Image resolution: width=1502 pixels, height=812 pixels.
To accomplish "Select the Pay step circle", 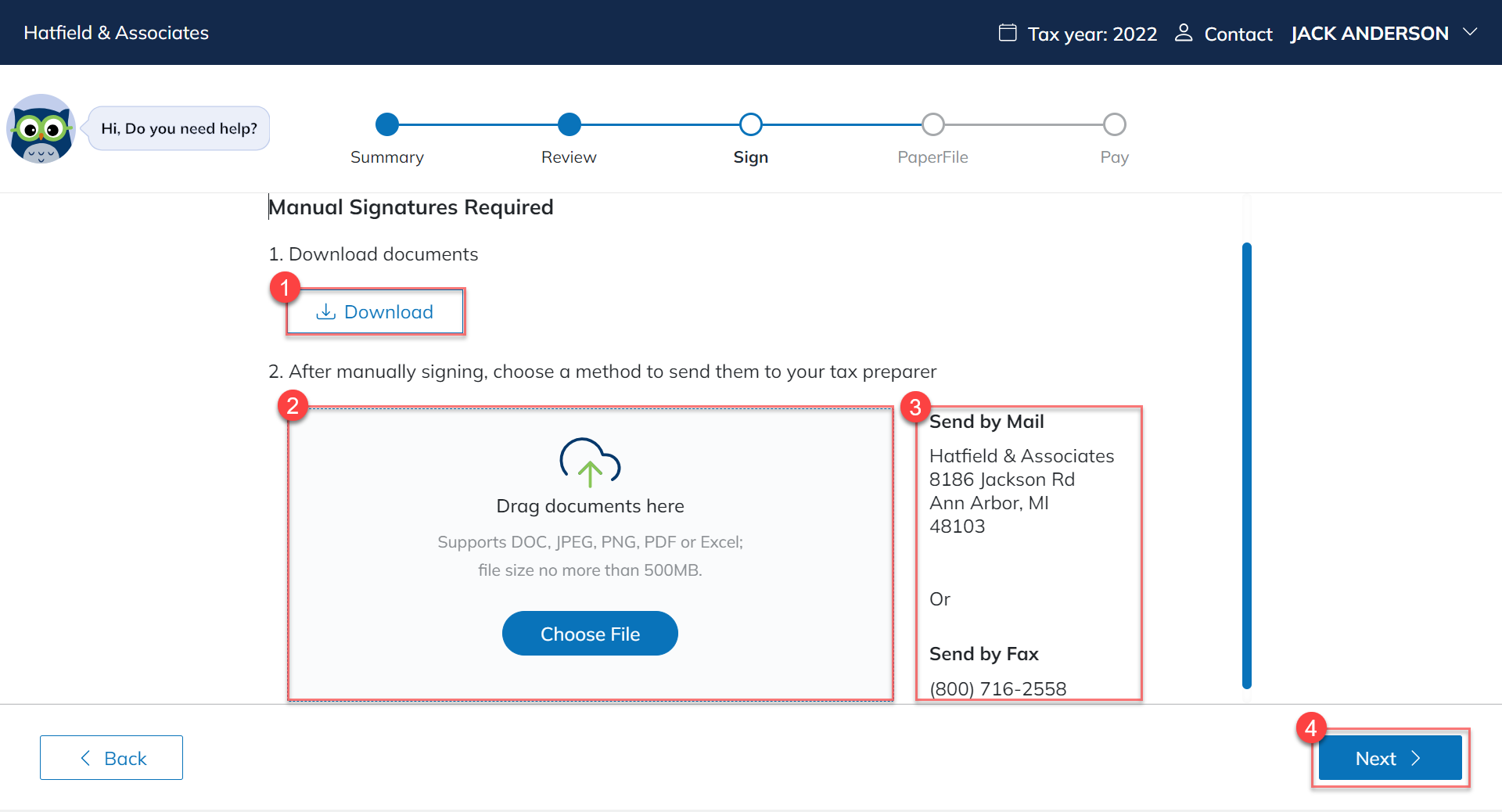I will pos(1114,124).
